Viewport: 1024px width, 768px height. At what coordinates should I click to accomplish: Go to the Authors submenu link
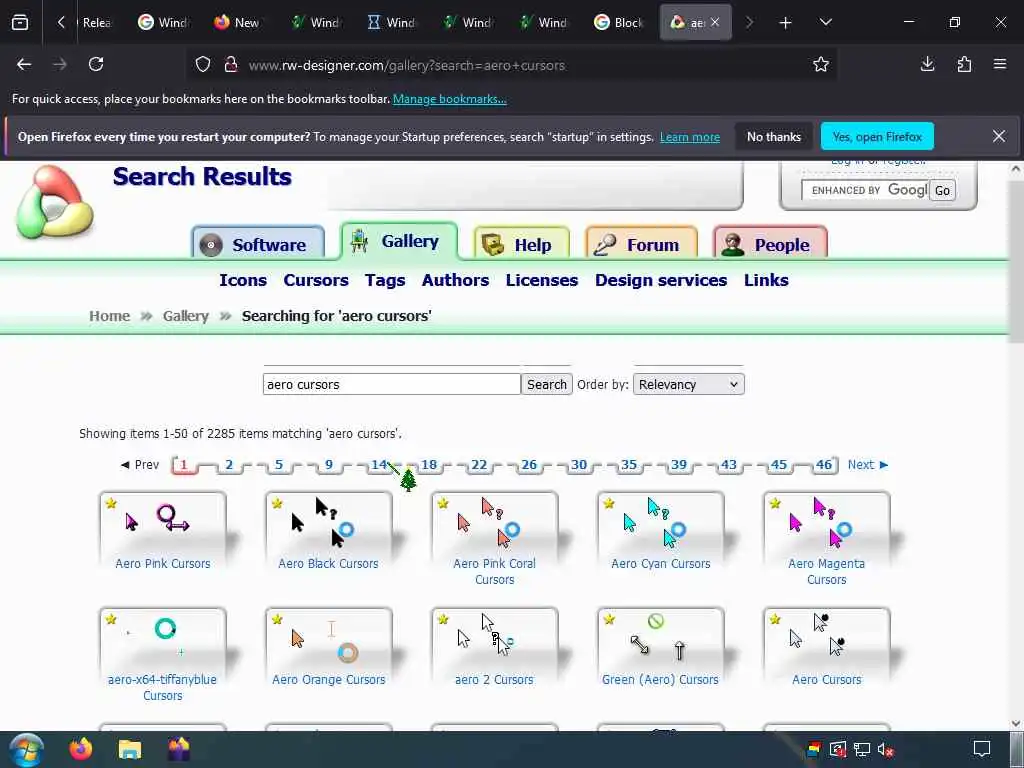455,280
